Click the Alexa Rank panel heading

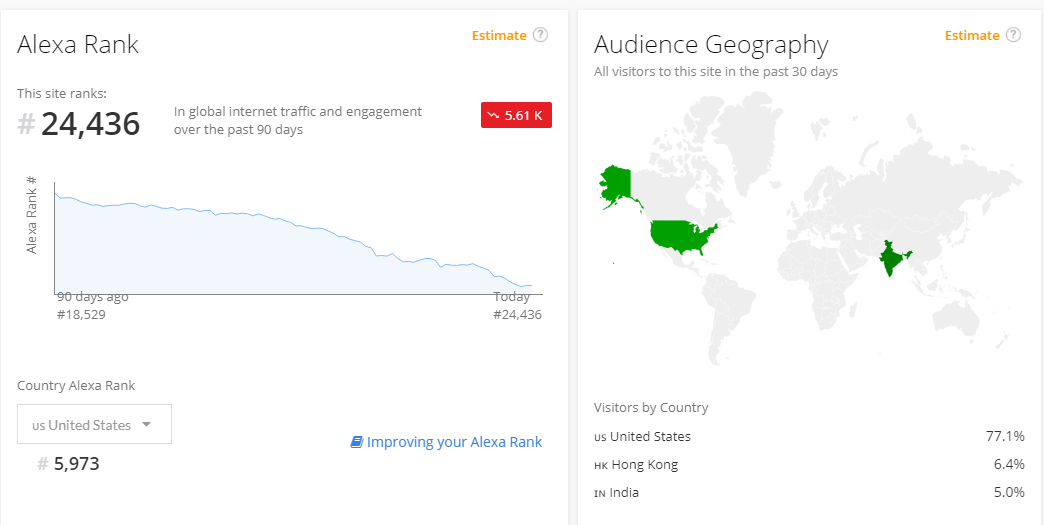(78, 45)
